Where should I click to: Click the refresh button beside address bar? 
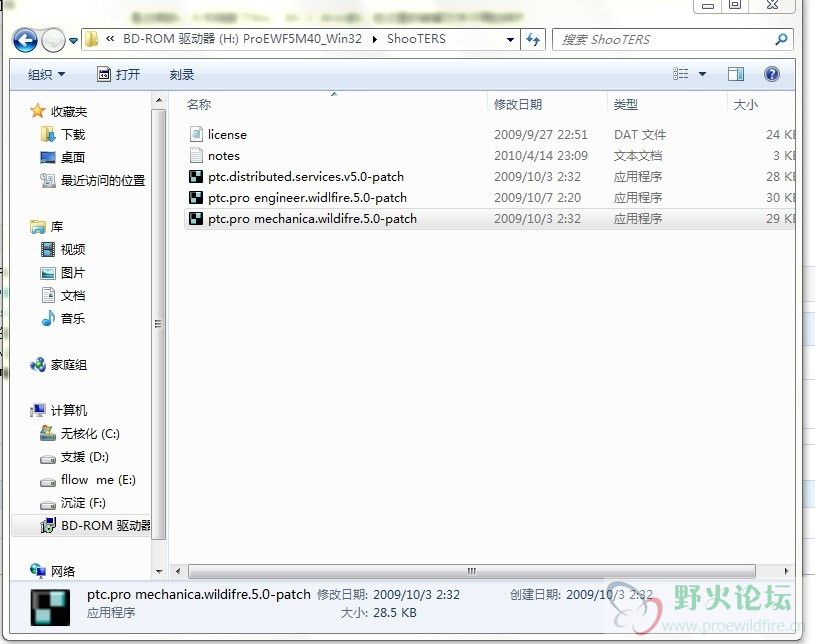tap(533, 40)
